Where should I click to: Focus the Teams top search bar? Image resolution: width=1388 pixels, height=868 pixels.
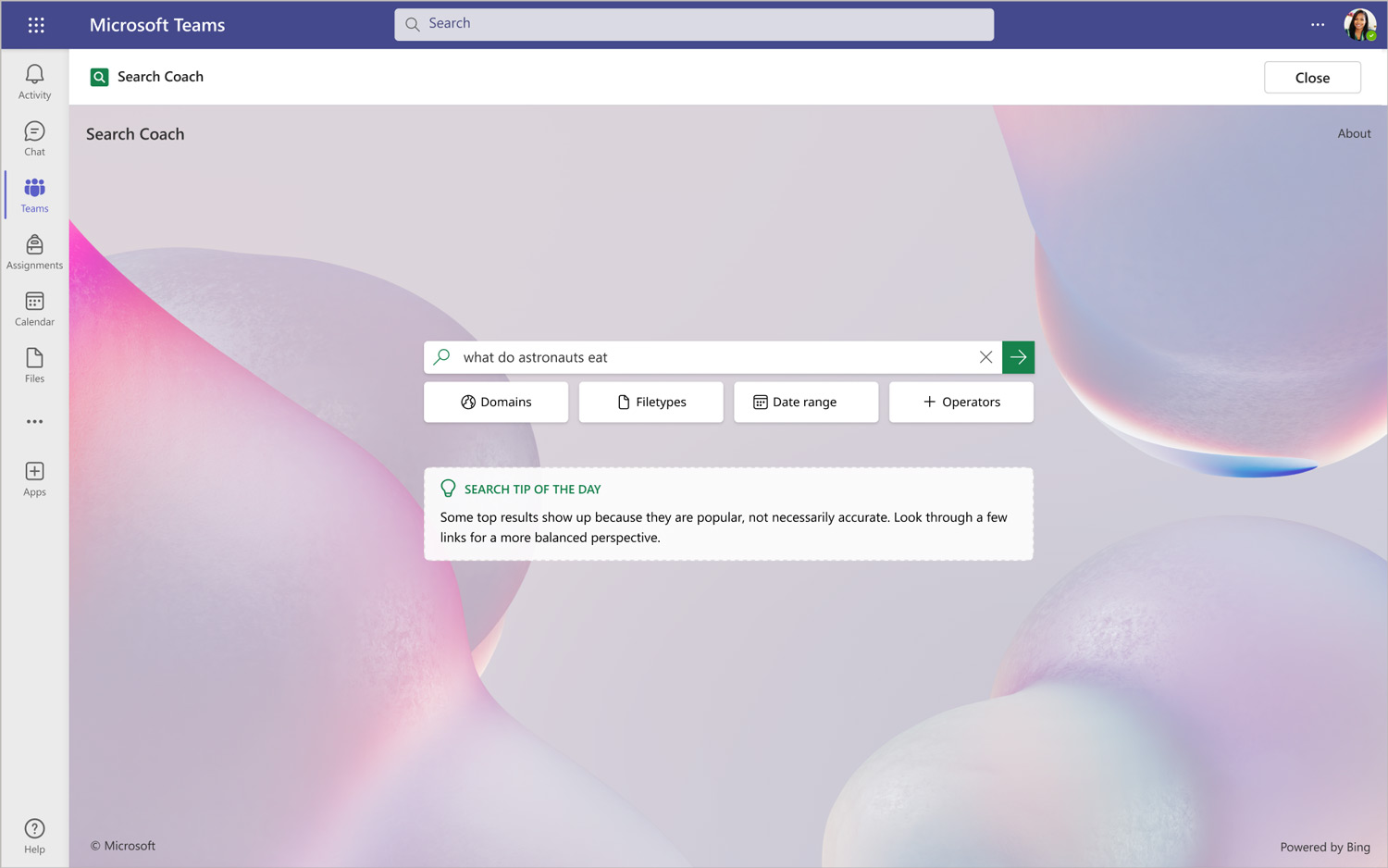pyautogui.click(x=694, y=24)
